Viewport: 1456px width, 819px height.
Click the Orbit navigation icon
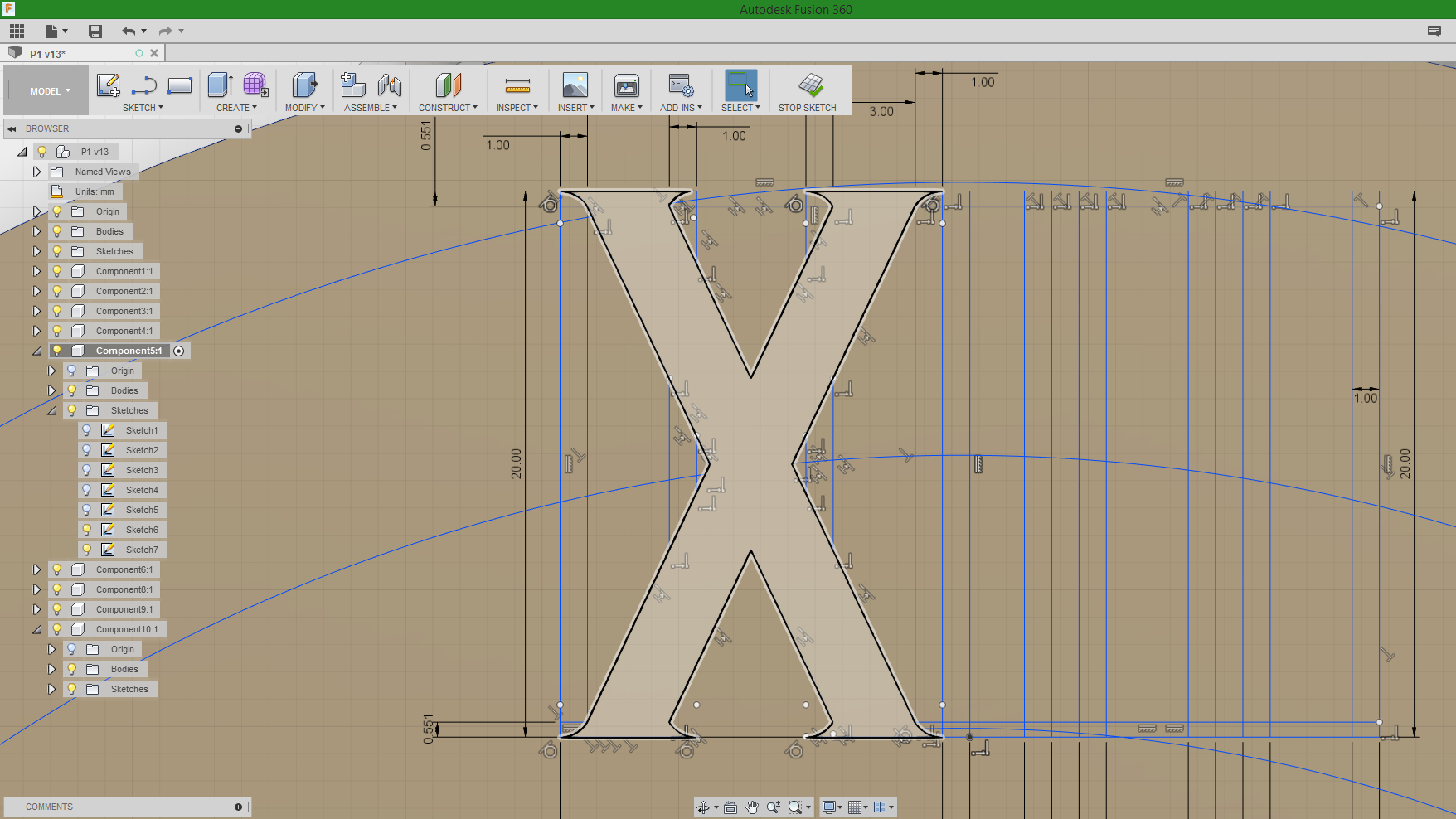[703, 807]
